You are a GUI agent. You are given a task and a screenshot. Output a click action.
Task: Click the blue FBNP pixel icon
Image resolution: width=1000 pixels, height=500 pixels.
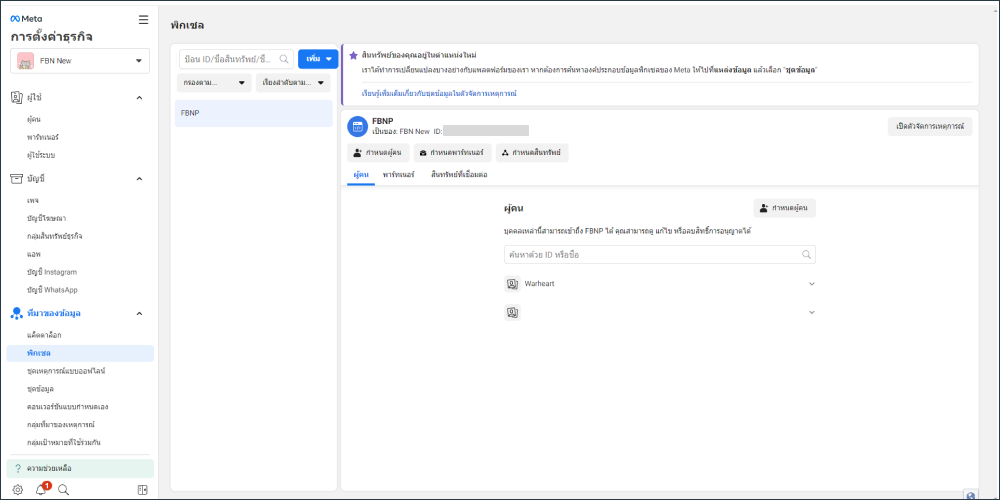pyautogui.click(x=357, y=126)
